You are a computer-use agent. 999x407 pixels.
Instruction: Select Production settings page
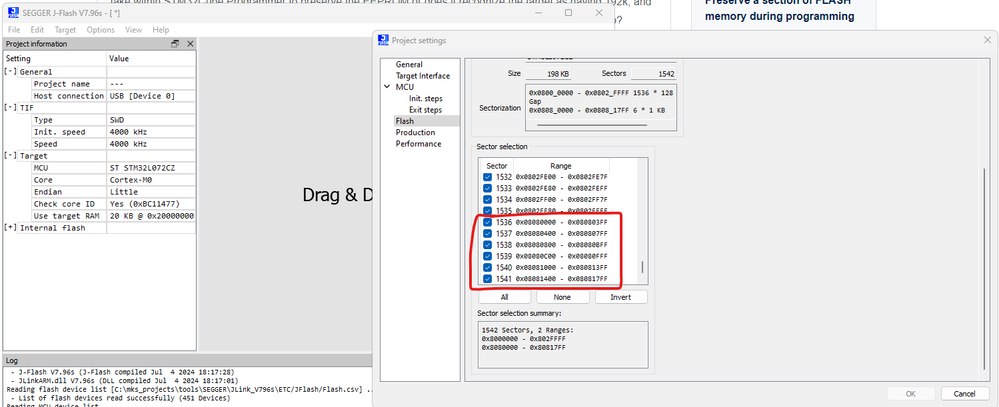(415, 132)
